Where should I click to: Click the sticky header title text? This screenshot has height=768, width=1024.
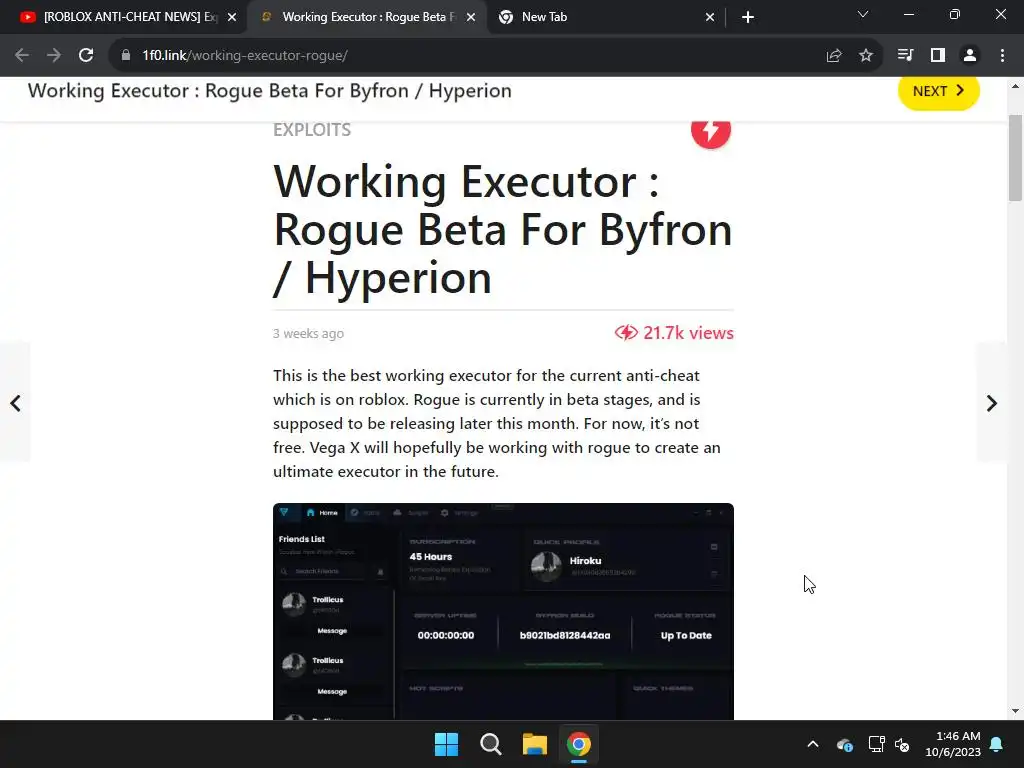(x=270, y=91)
